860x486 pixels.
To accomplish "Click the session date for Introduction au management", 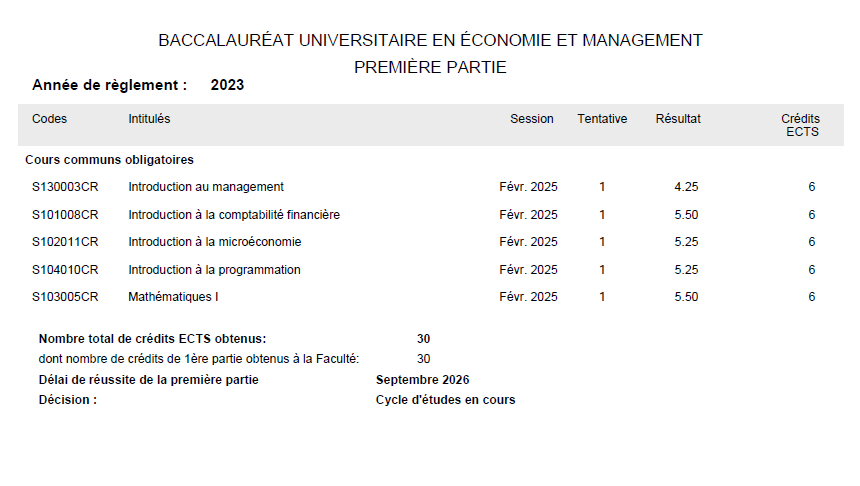I will (x=528, y=187).
